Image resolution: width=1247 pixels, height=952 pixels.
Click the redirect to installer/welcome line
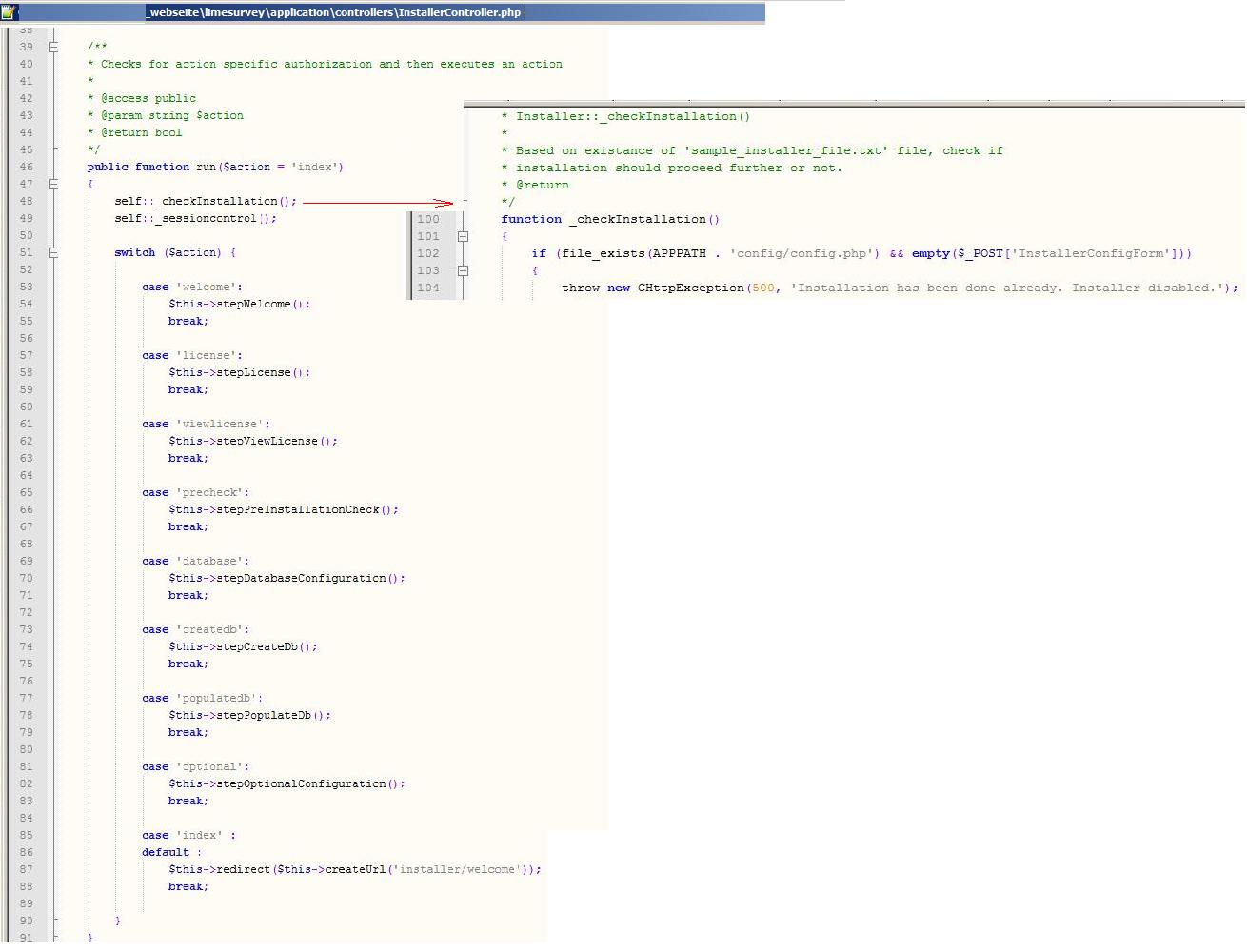[355, 869]
